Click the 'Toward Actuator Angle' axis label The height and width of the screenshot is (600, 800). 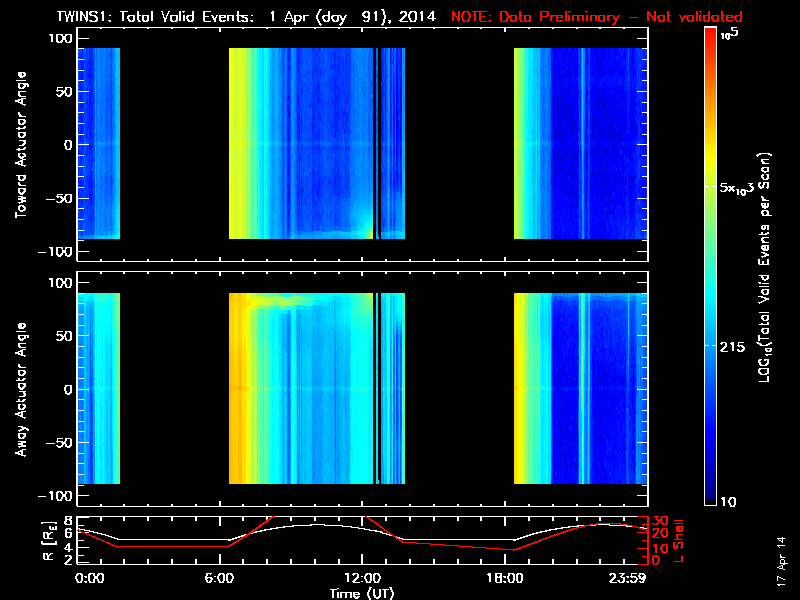(21, 145)
